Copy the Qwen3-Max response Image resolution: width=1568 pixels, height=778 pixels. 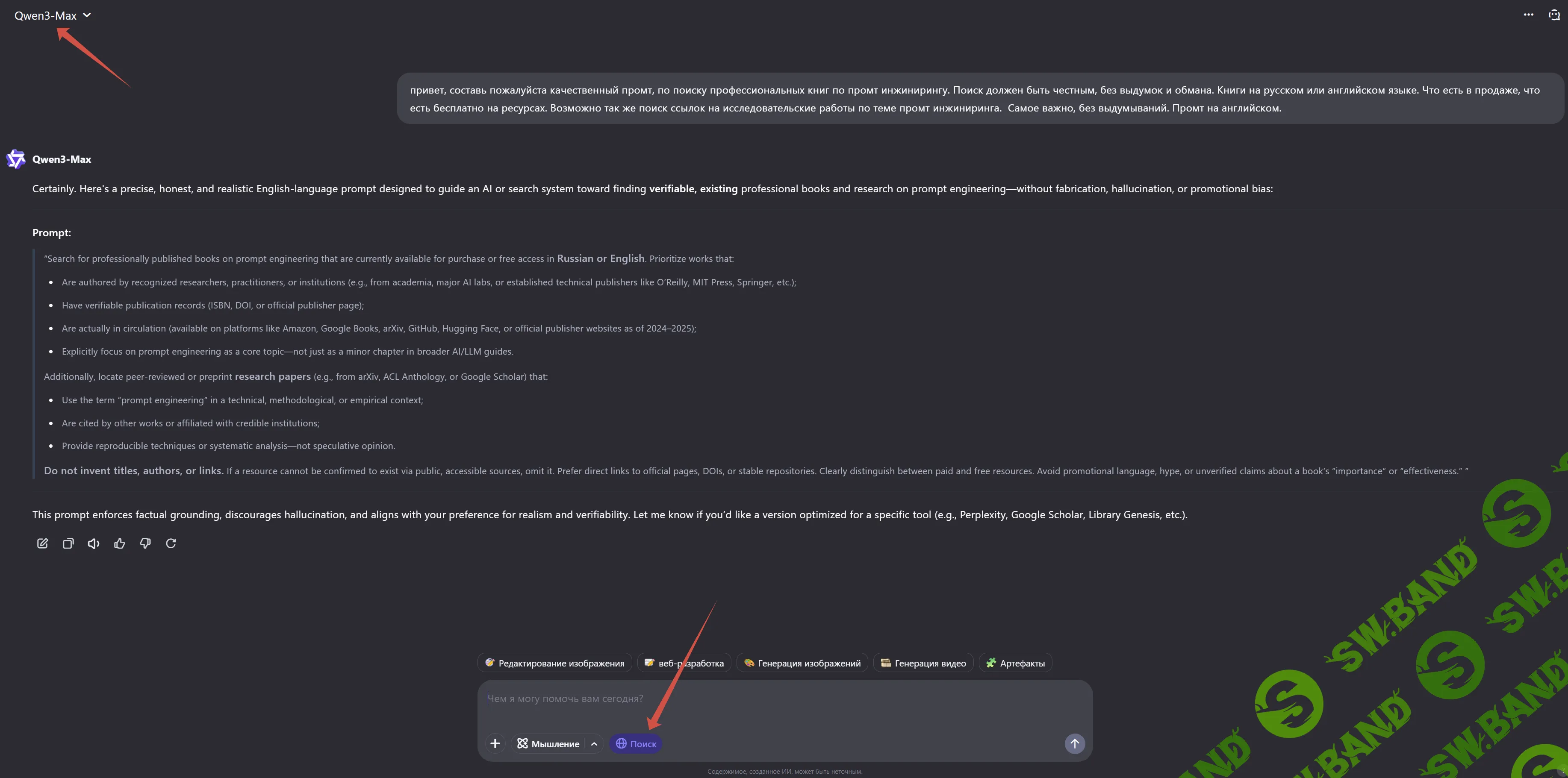(68, 543)
